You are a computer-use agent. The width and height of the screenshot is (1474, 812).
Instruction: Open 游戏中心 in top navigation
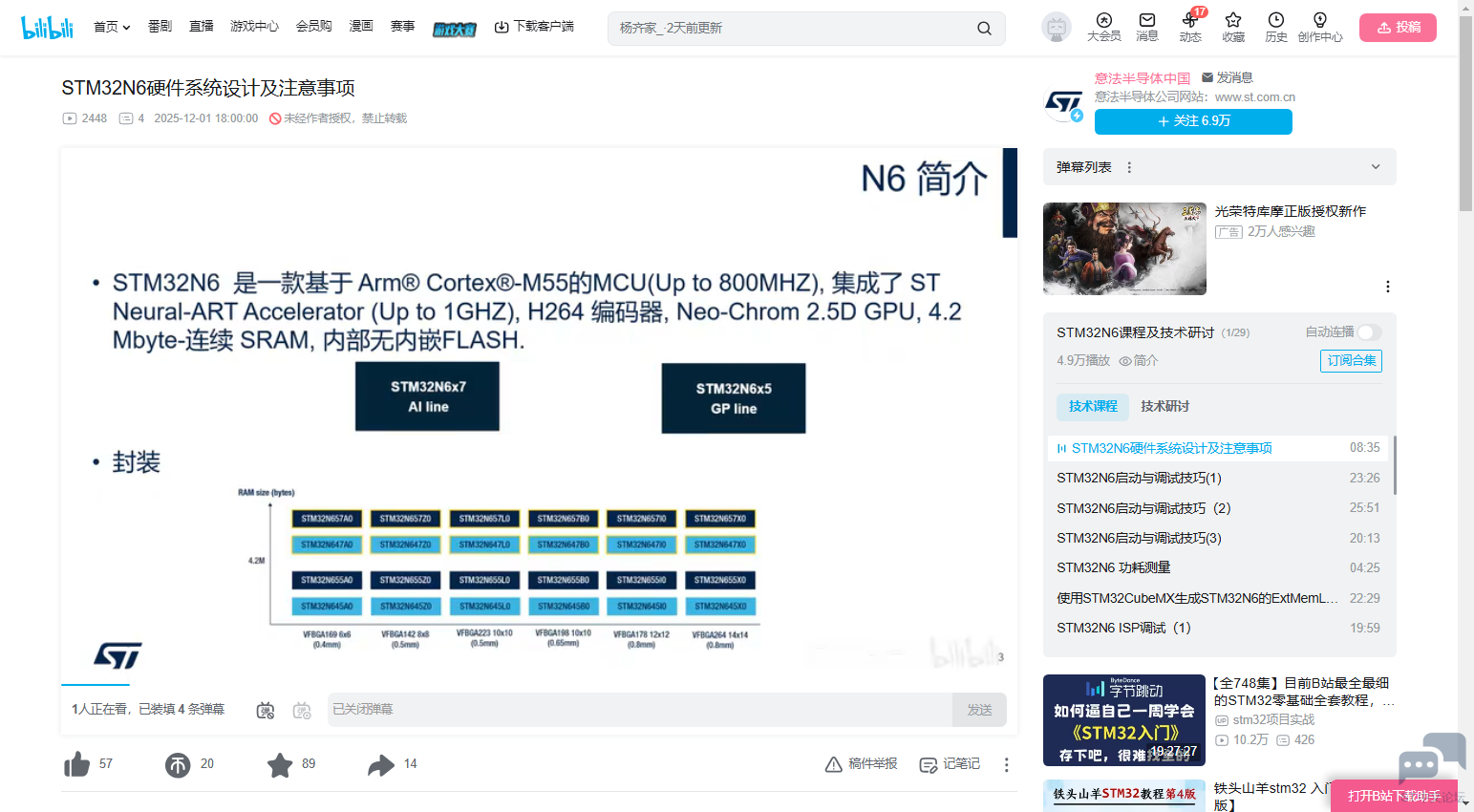pyautogui.click(x=254, y=27)
